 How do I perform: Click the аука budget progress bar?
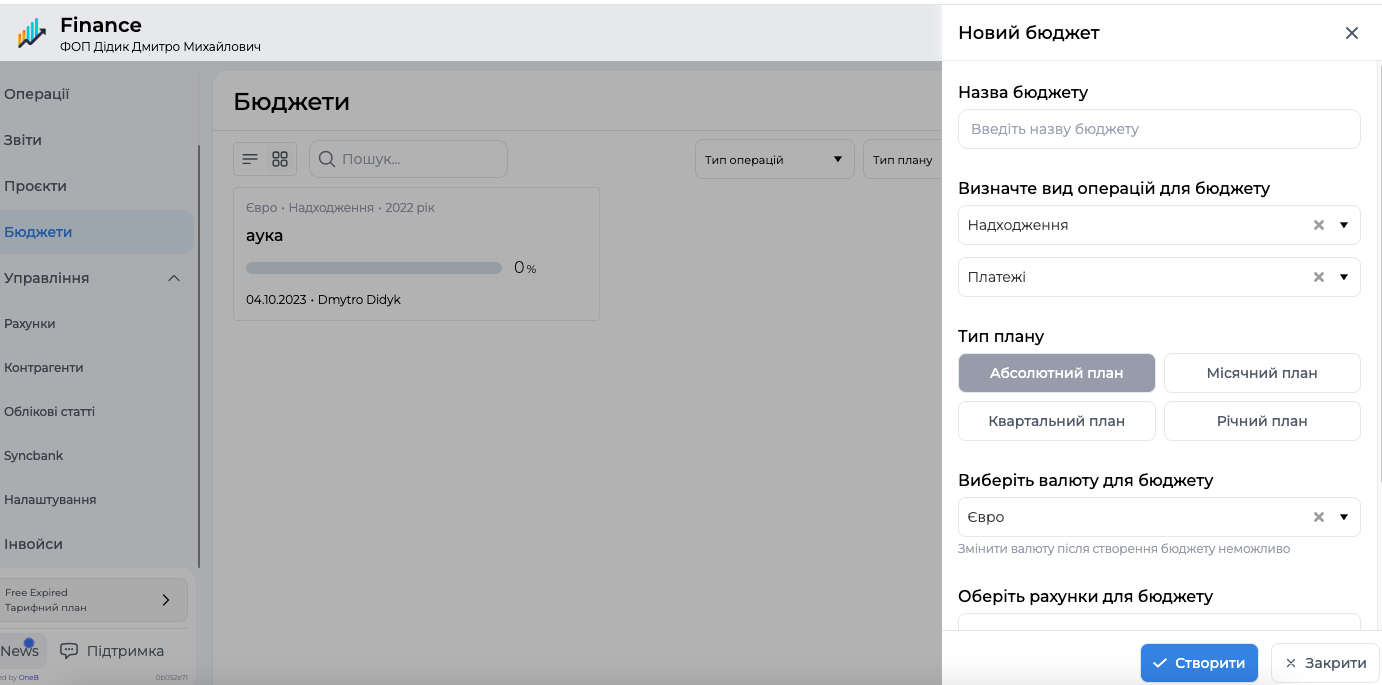point(374,268)
